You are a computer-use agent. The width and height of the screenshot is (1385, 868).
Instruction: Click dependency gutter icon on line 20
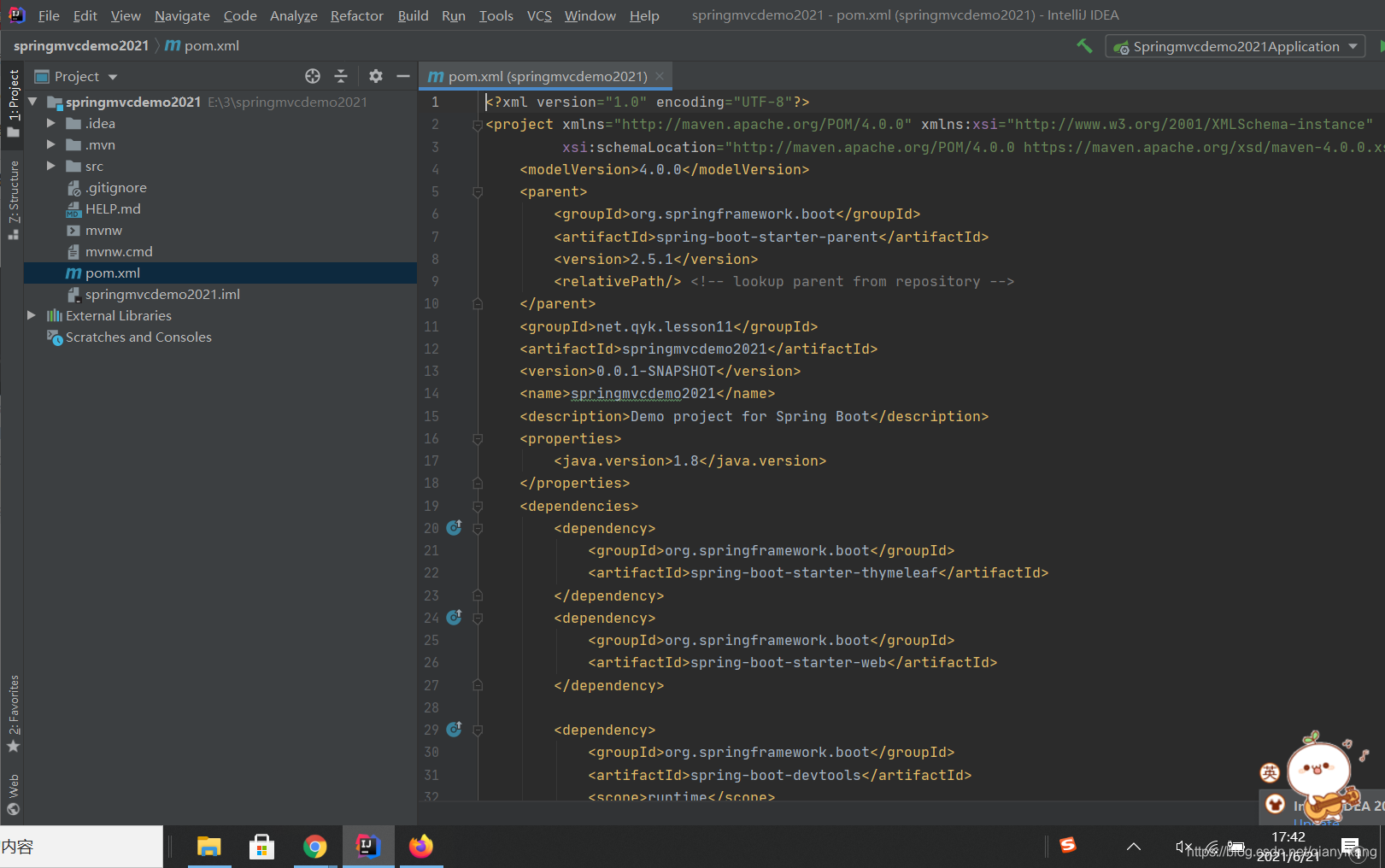[x=455, y=527]
